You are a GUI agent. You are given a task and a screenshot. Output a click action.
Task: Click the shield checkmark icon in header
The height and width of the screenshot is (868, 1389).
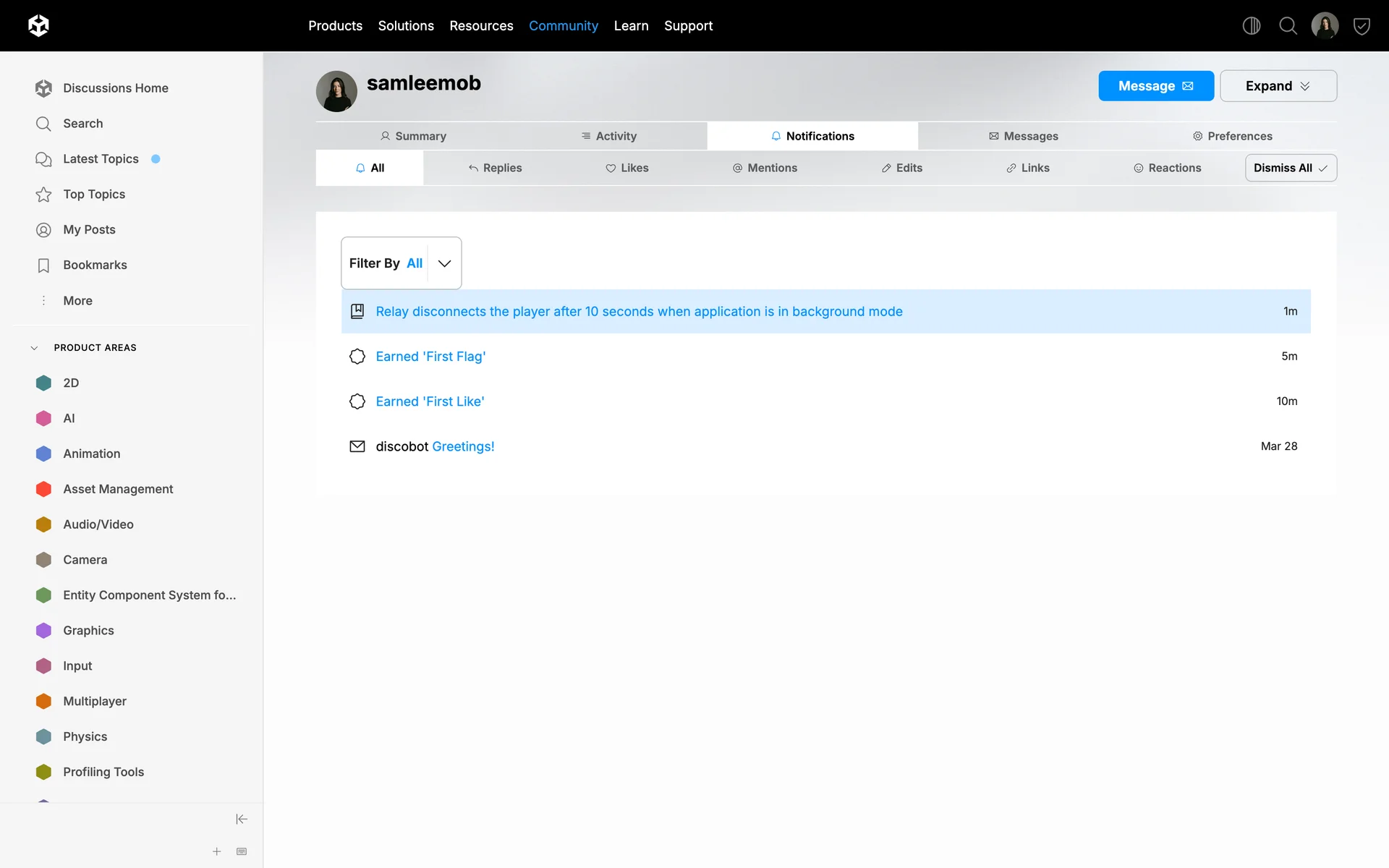[x=1362, y=26]
